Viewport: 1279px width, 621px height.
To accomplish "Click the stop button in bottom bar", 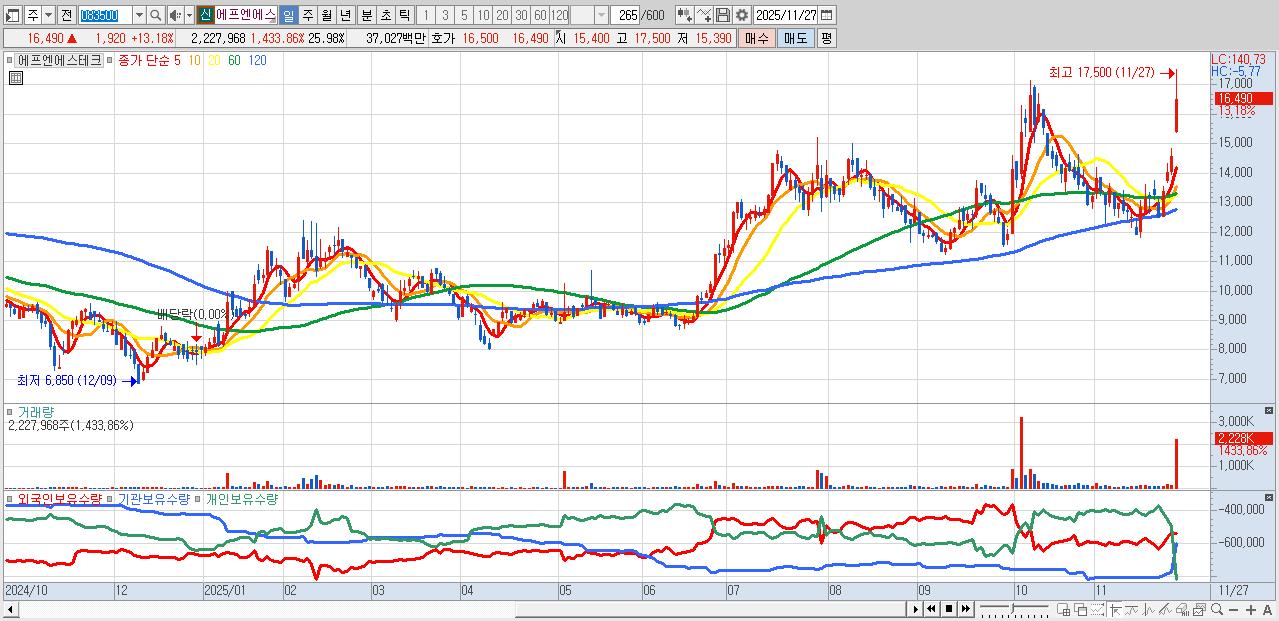I will [949, 609].
